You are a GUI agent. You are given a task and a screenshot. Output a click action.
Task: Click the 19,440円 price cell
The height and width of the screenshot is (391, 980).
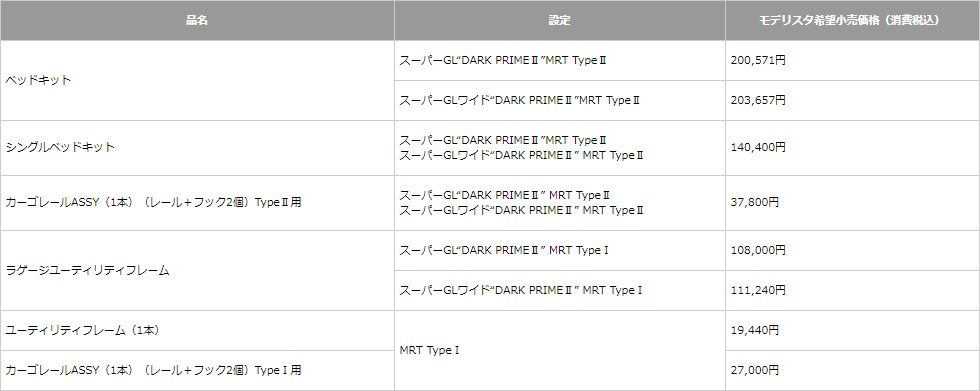coord(852,330)
